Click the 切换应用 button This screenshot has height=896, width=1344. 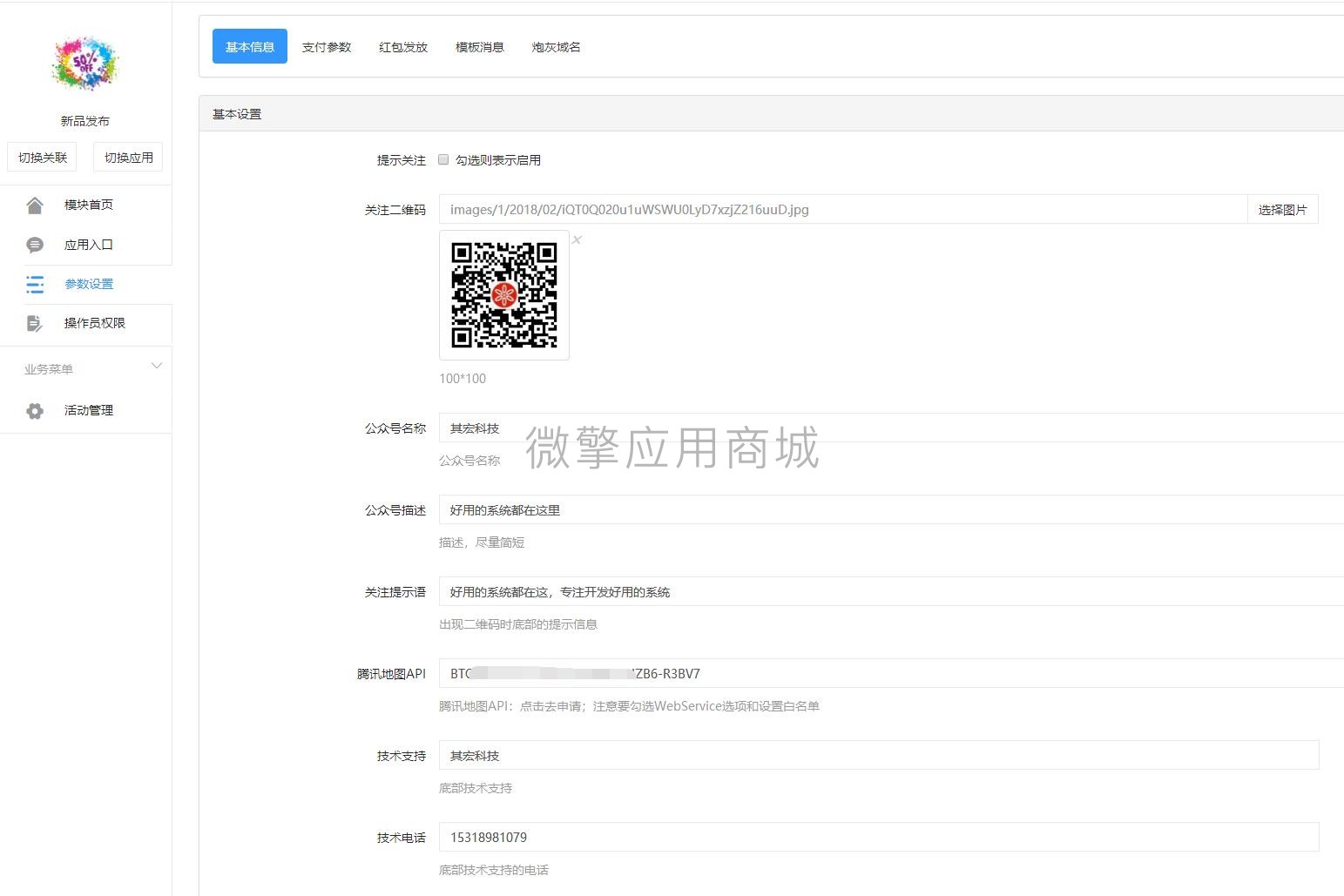[129, 158]
